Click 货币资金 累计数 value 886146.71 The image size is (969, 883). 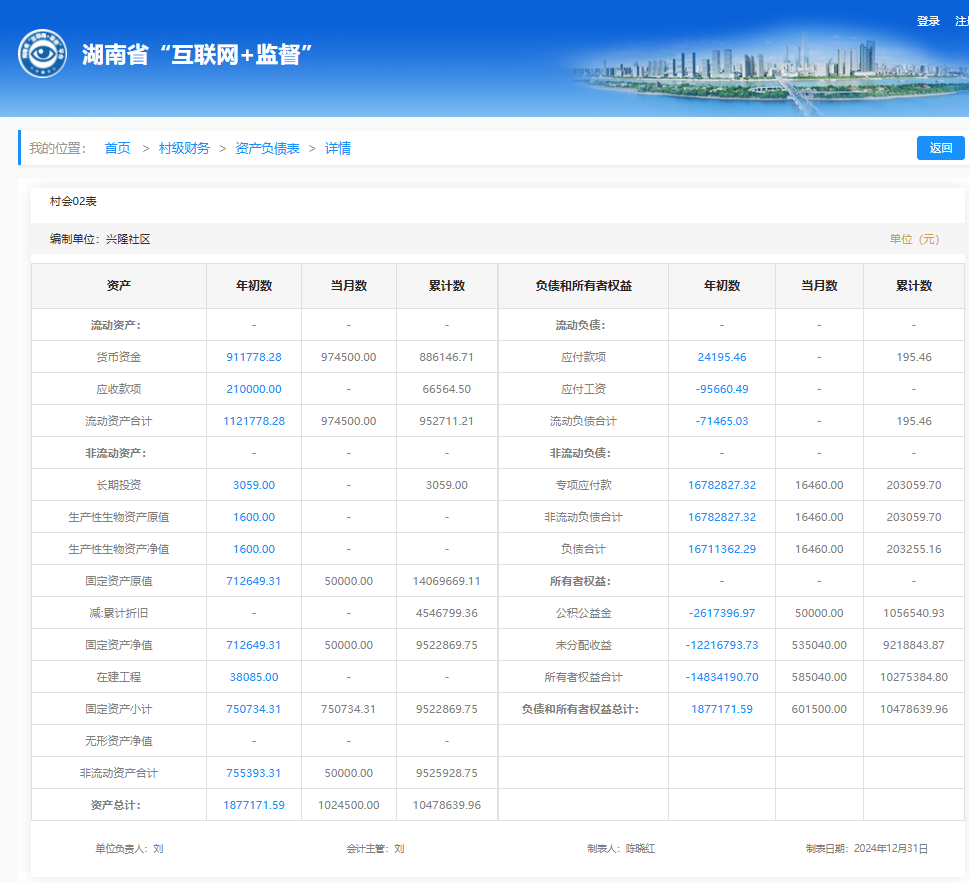446,357
